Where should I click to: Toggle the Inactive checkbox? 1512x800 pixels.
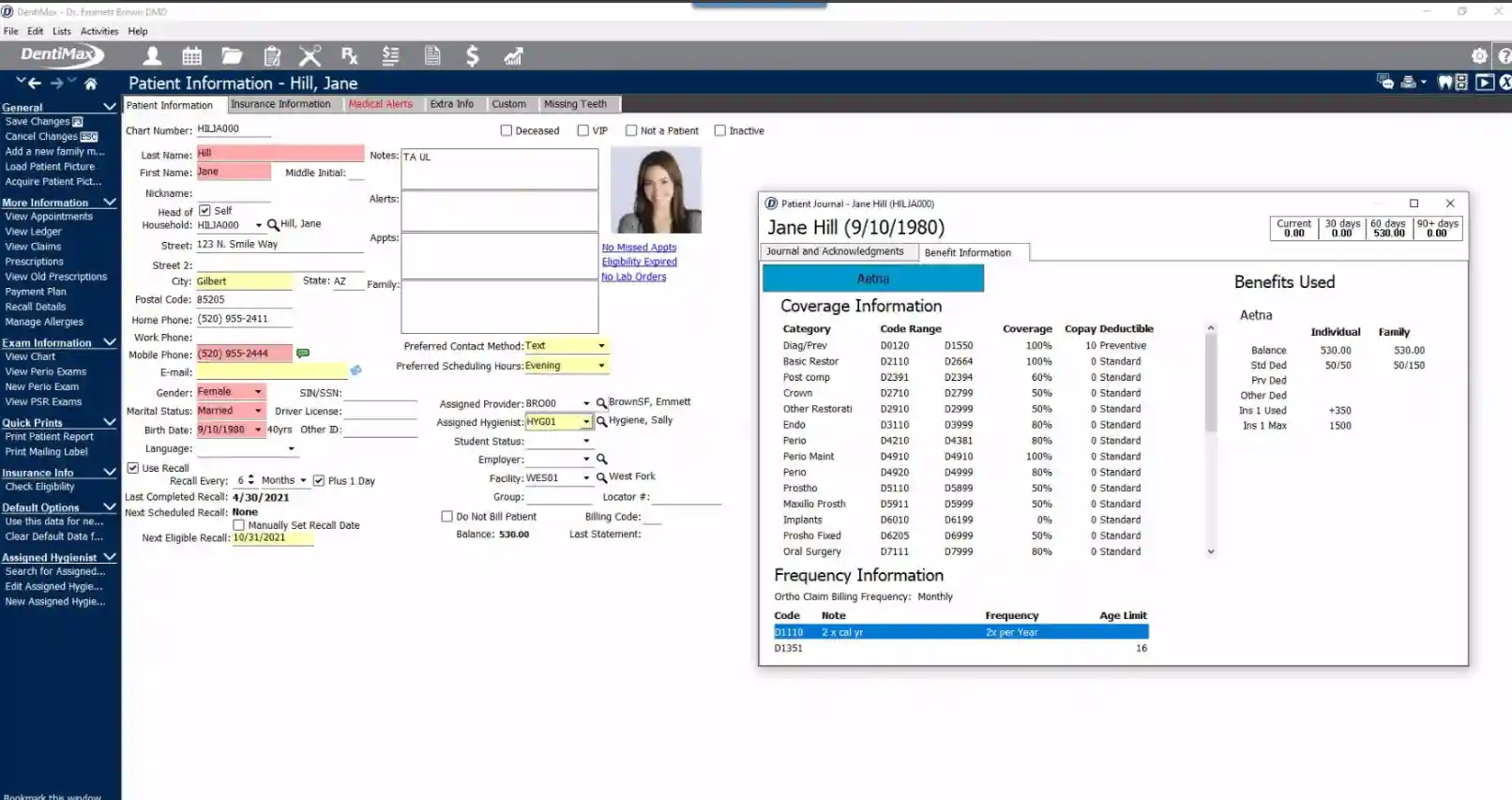tap(720, 130)
